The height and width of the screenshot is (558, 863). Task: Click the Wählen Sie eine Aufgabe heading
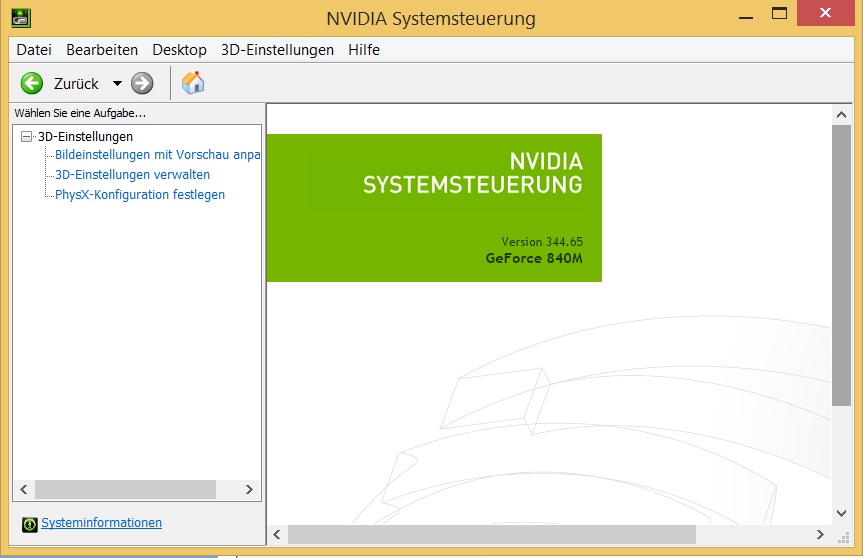click(x=80, y=113)
